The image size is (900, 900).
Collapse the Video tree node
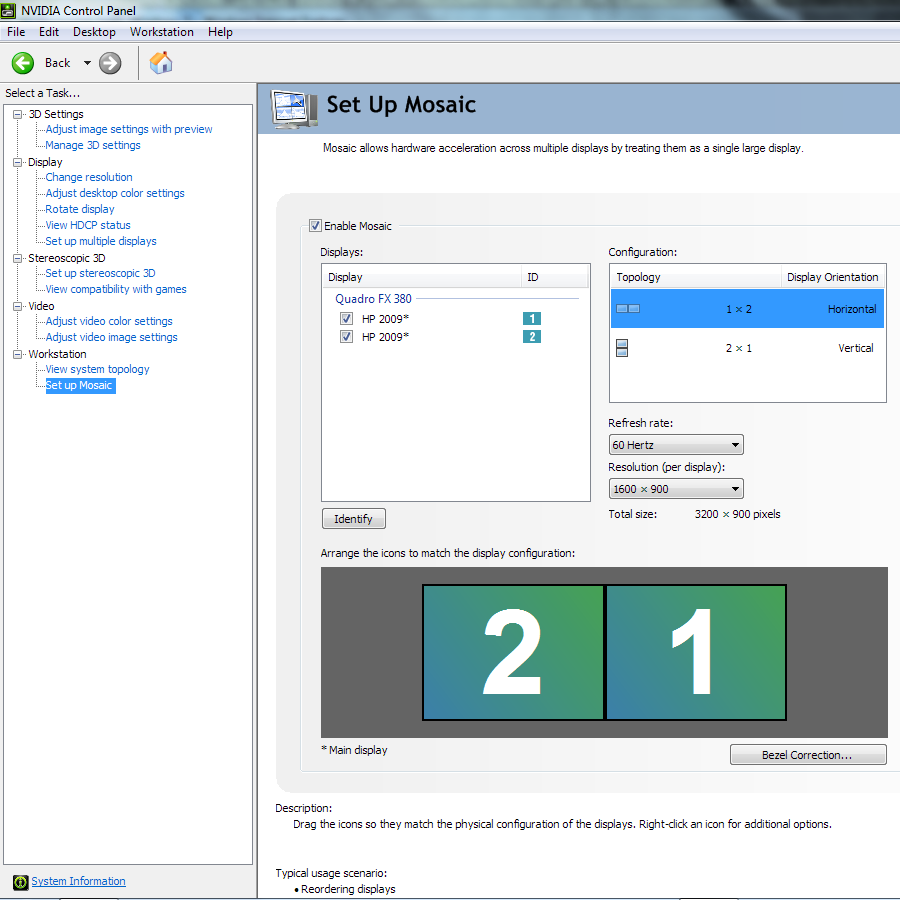pyautogui.click(x=18, y=307)
